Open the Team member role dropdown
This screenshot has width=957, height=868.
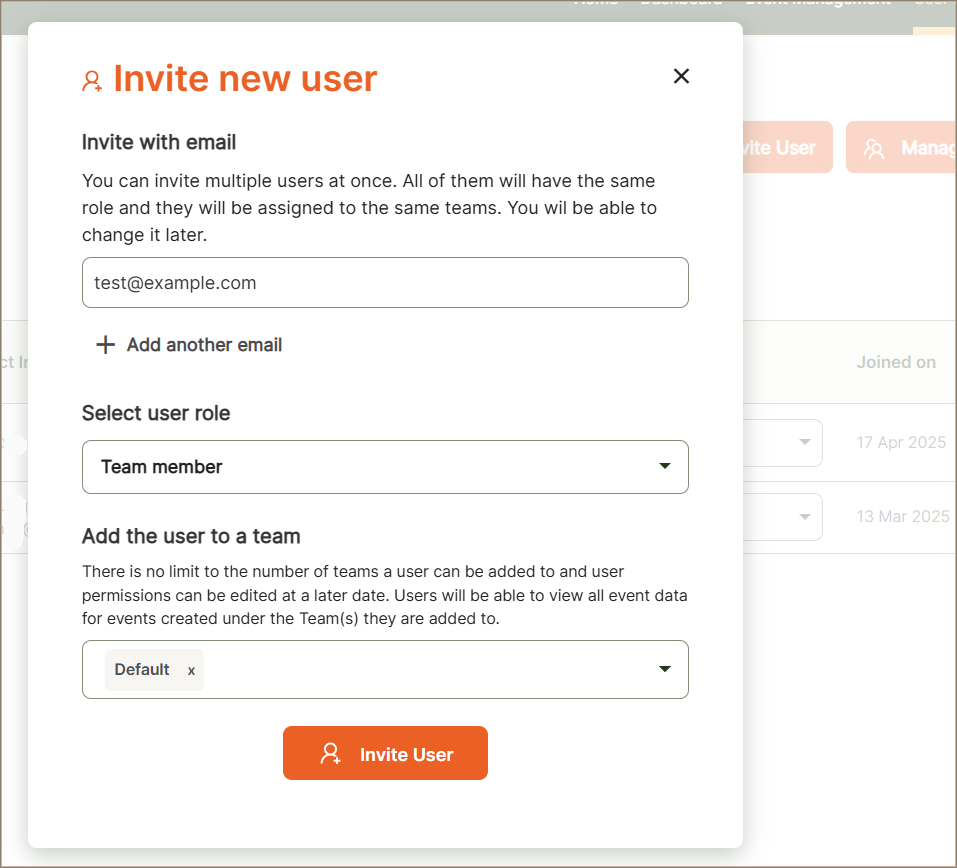(x=385, y=467)
